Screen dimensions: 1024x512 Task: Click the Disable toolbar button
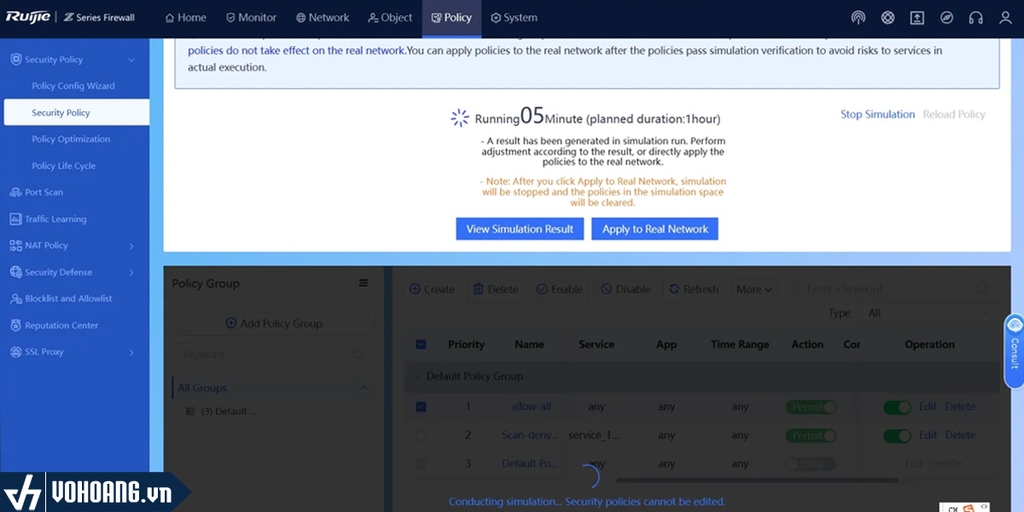tap(626, 289)
